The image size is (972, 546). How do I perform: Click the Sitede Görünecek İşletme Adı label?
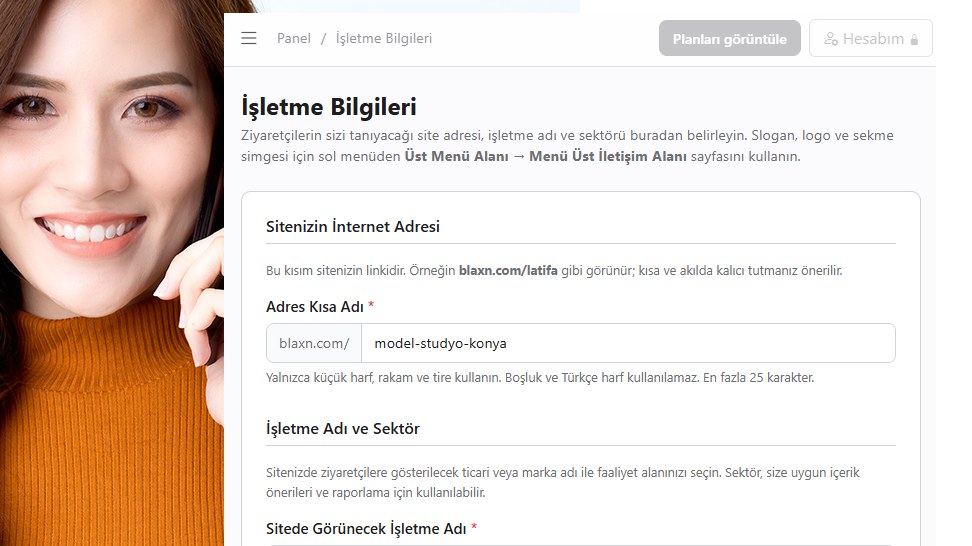(365, 527)
